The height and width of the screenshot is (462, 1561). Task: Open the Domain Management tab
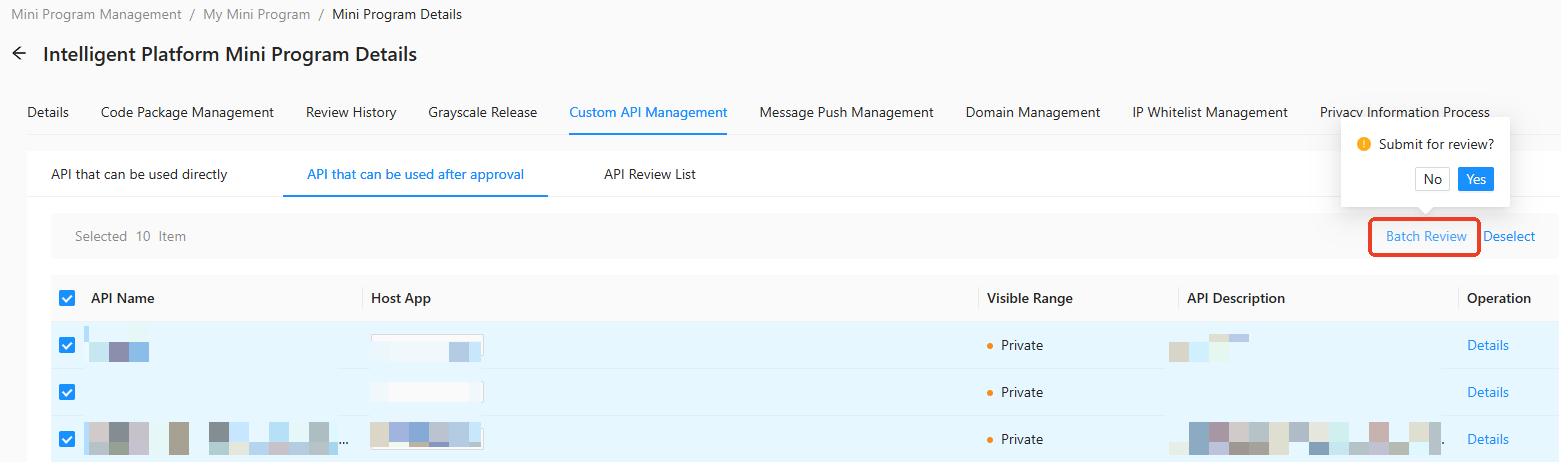(x=1033, y=112)
